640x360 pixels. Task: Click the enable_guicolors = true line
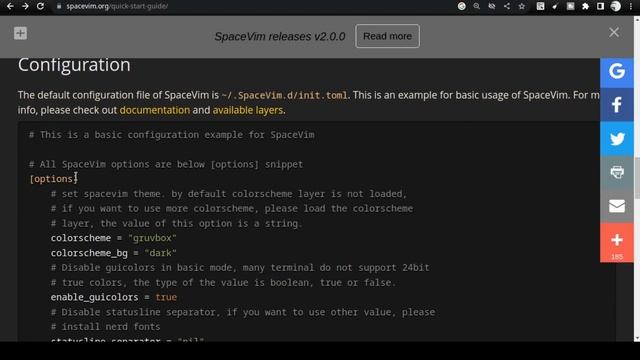[x=113, y=297]
